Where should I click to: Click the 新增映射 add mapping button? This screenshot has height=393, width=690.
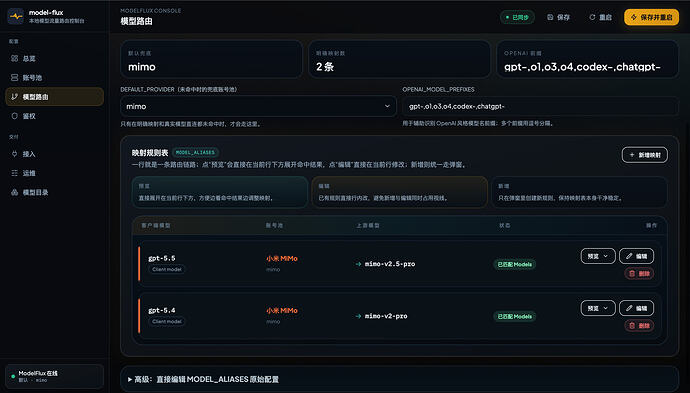[x=645, y=155]
